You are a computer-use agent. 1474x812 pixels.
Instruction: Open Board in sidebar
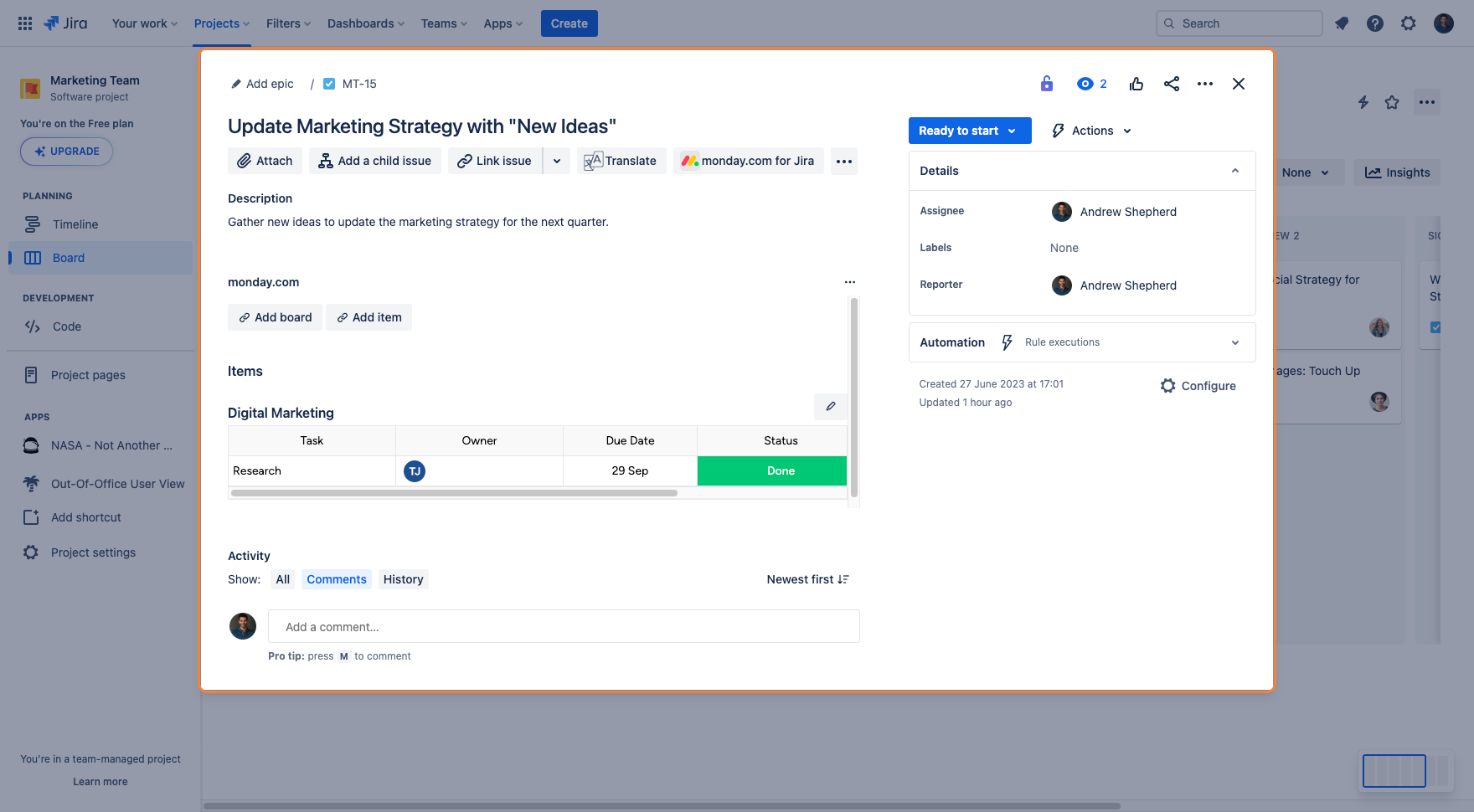pos(100,258)
